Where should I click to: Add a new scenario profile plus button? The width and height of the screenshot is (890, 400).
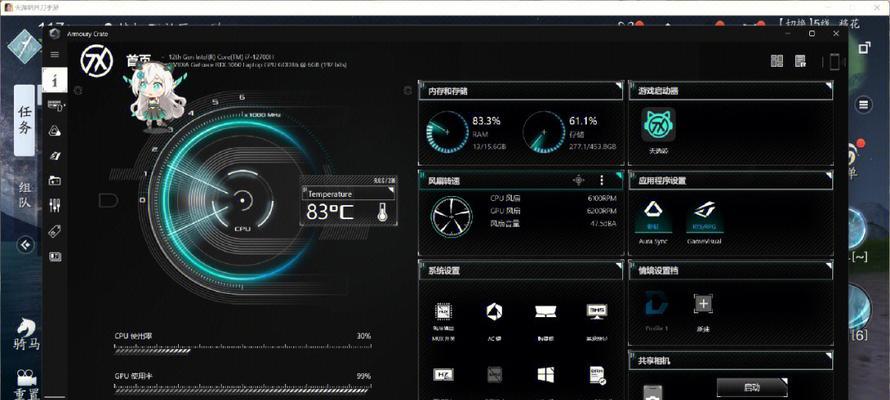tap(703, 304)
